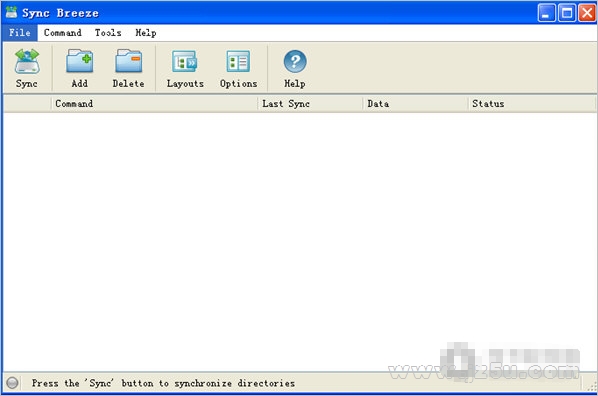Open the Options toolbar icon

238,61
